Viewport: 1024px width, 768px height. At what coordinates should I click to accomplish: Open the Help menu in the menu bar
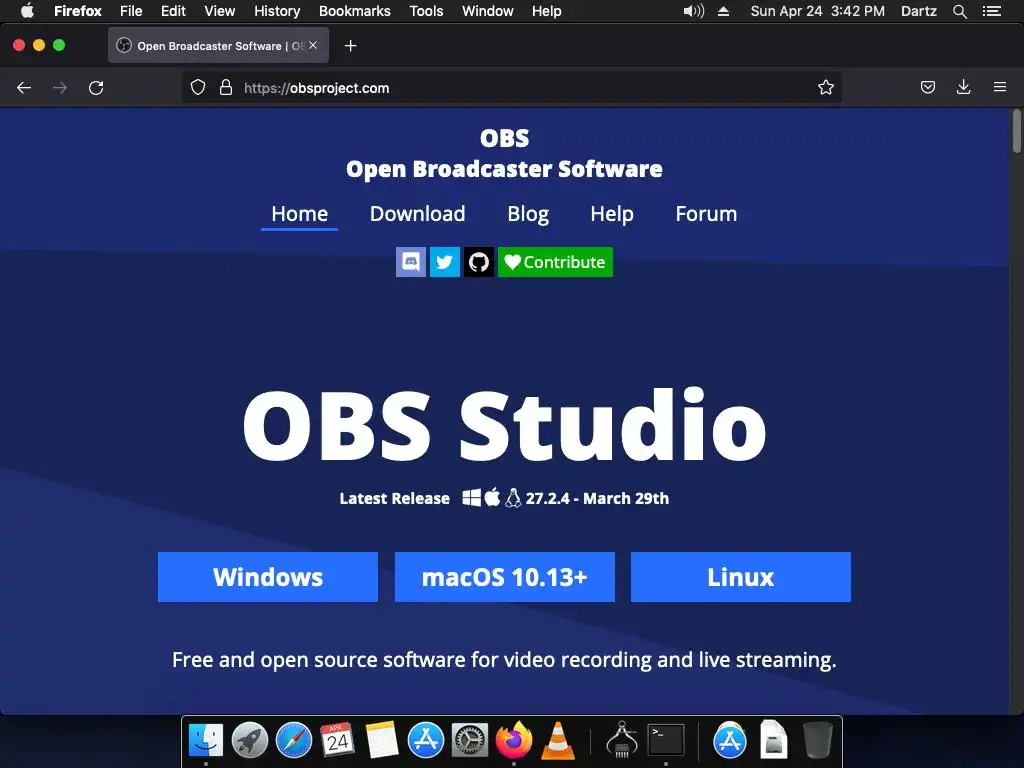[547, 11]
